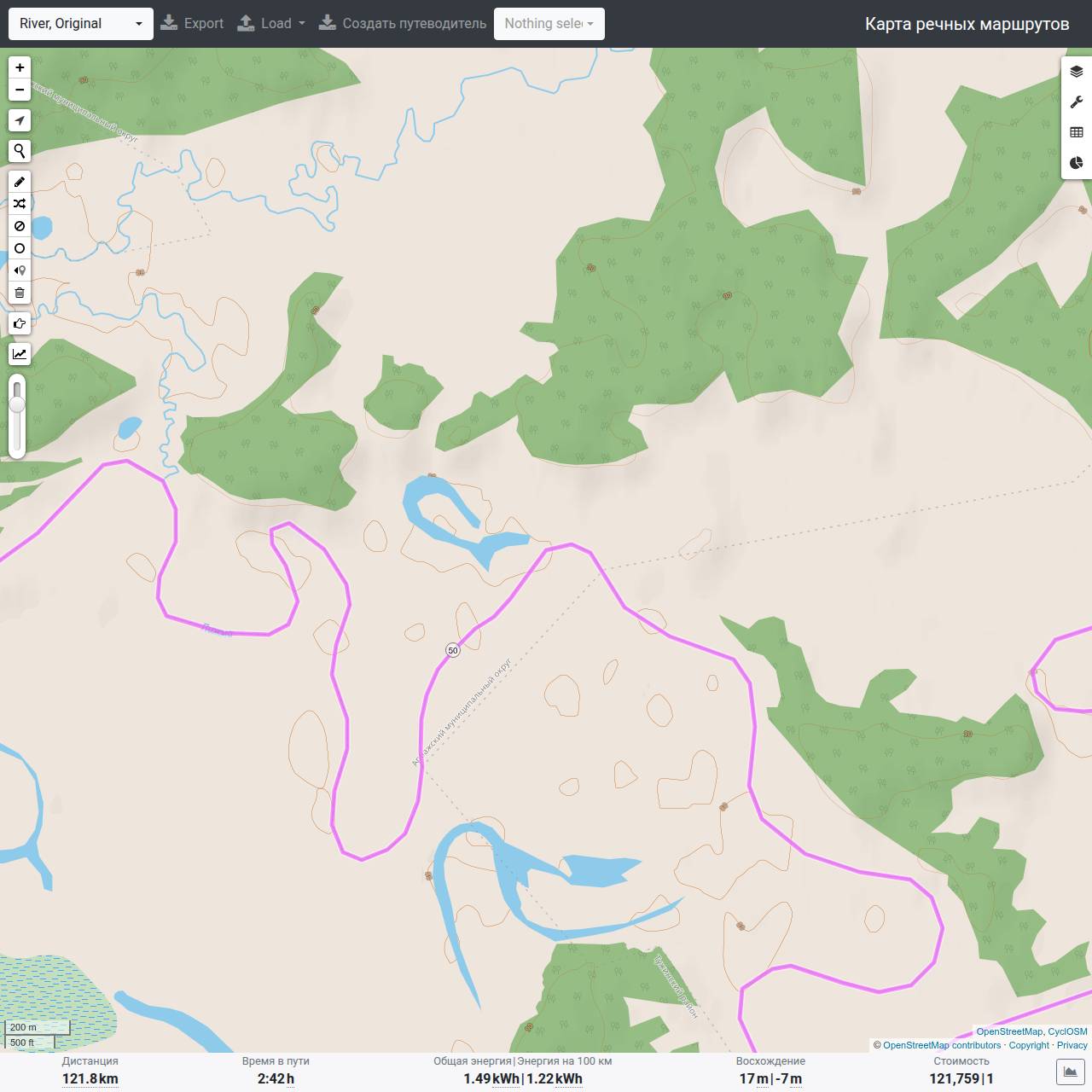
Task: Open the OpenStreetMap contributors link
Action: click(x=942, y=1045)
